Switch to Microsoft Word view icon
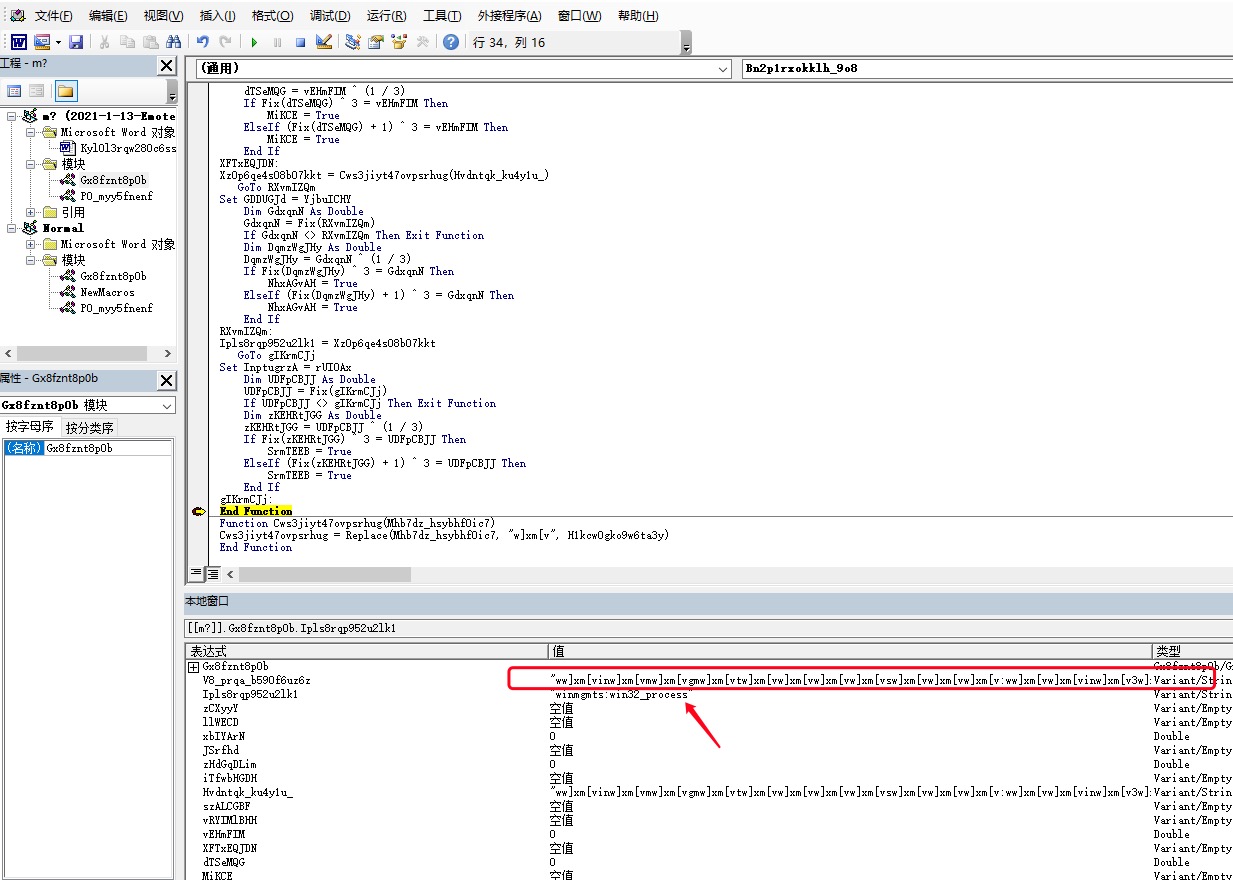This screenshot has height=880, width=1233. [19, 42]
